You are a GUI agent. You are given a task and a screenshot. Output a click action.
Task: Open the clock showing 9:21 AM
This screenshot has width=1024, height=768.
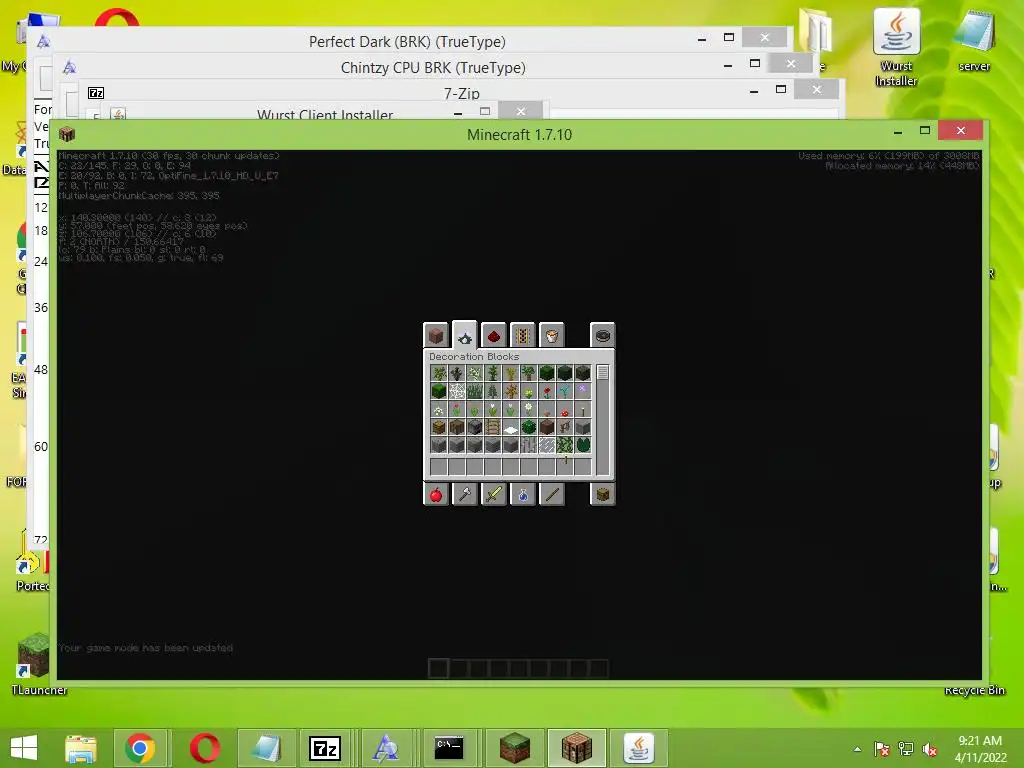[x=980, y=748]
